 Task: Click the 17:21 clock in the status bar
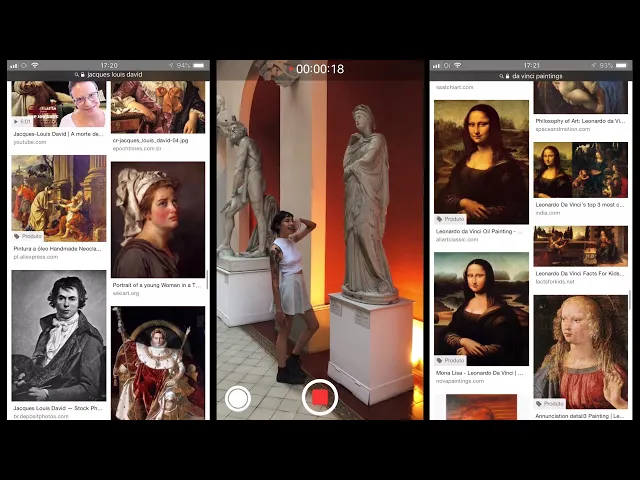[531, 65]
